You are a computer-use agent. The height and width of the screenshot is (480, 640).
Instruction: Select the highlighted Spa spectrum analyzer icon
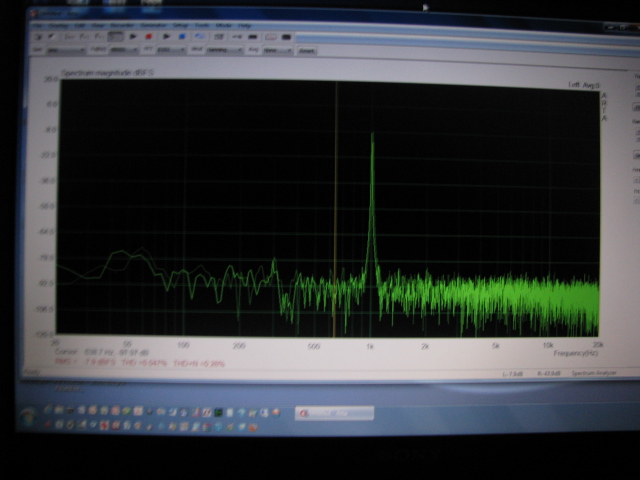pos(116,37)
